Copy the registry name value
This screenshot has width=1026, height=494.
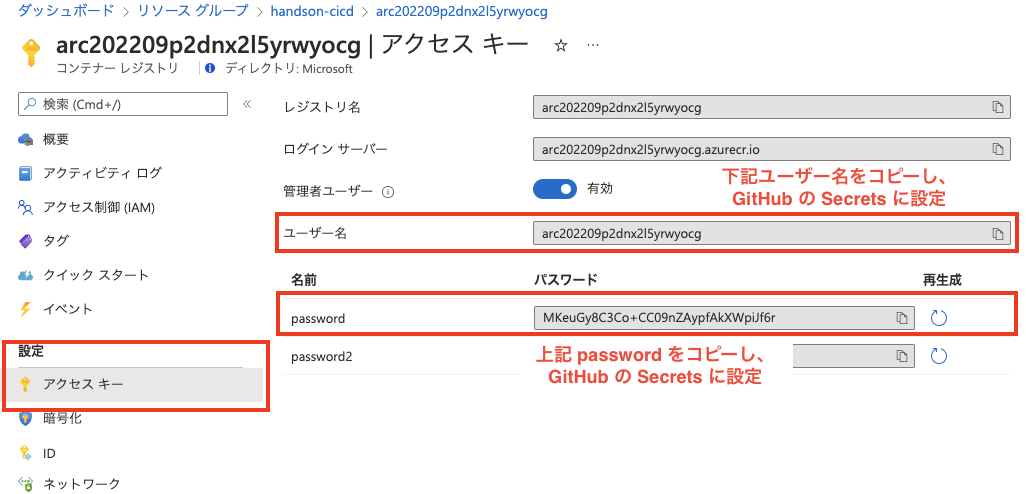point(997,108)
